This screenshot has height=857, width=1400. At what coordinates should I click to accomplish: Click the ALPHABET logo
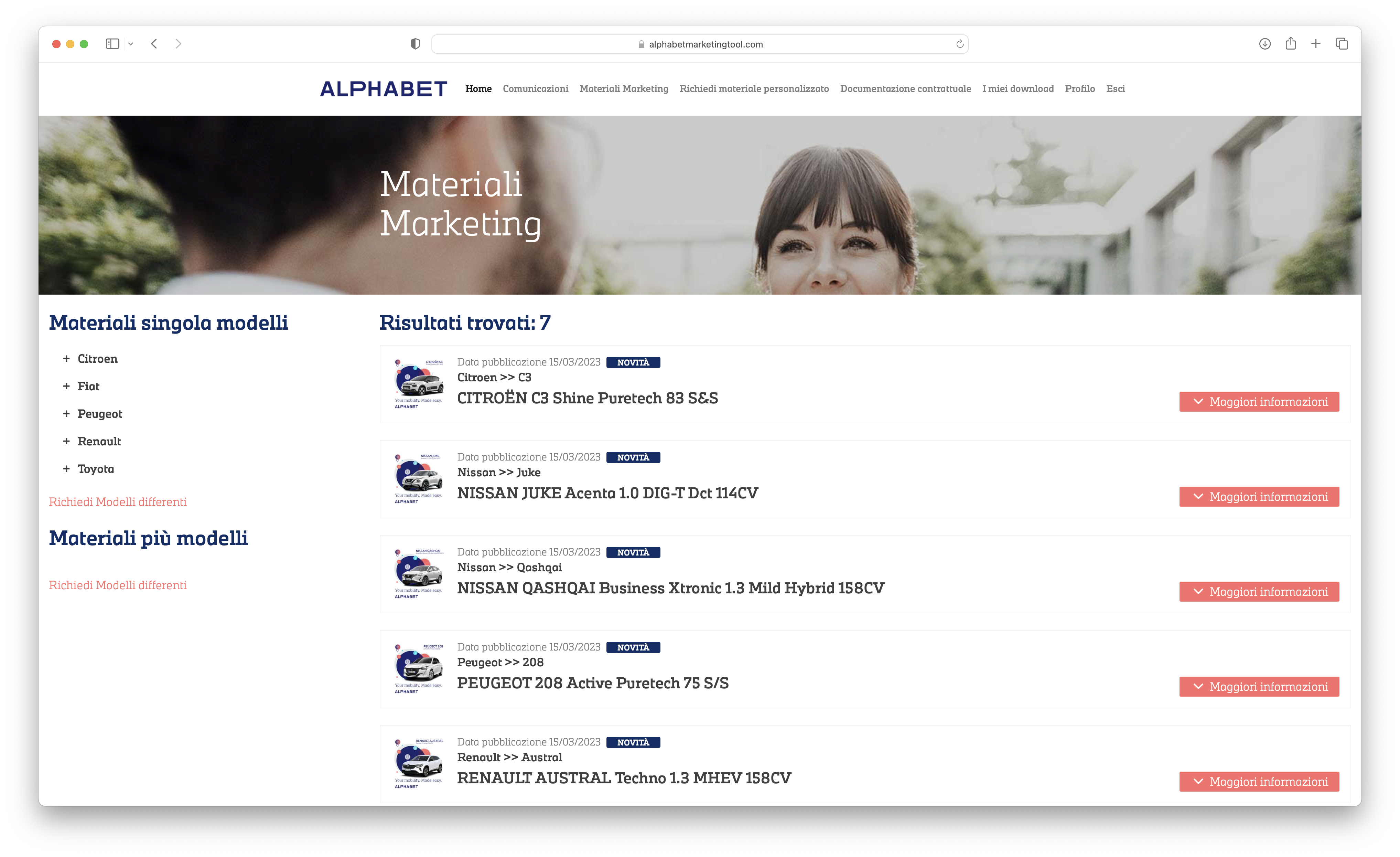[384, 88]
